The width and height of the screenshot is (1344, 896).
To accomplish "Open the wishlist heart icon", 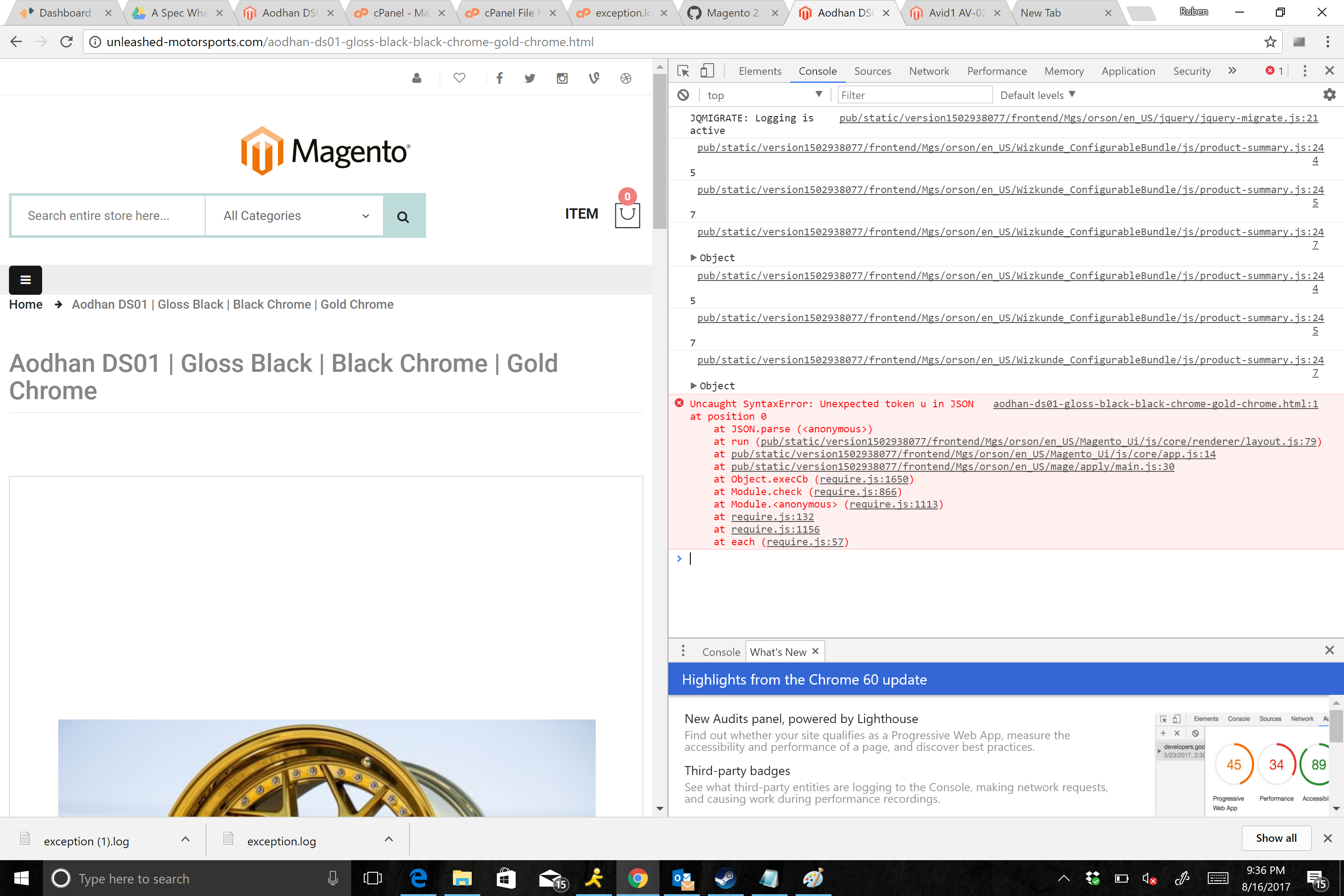I will point(460,78).
